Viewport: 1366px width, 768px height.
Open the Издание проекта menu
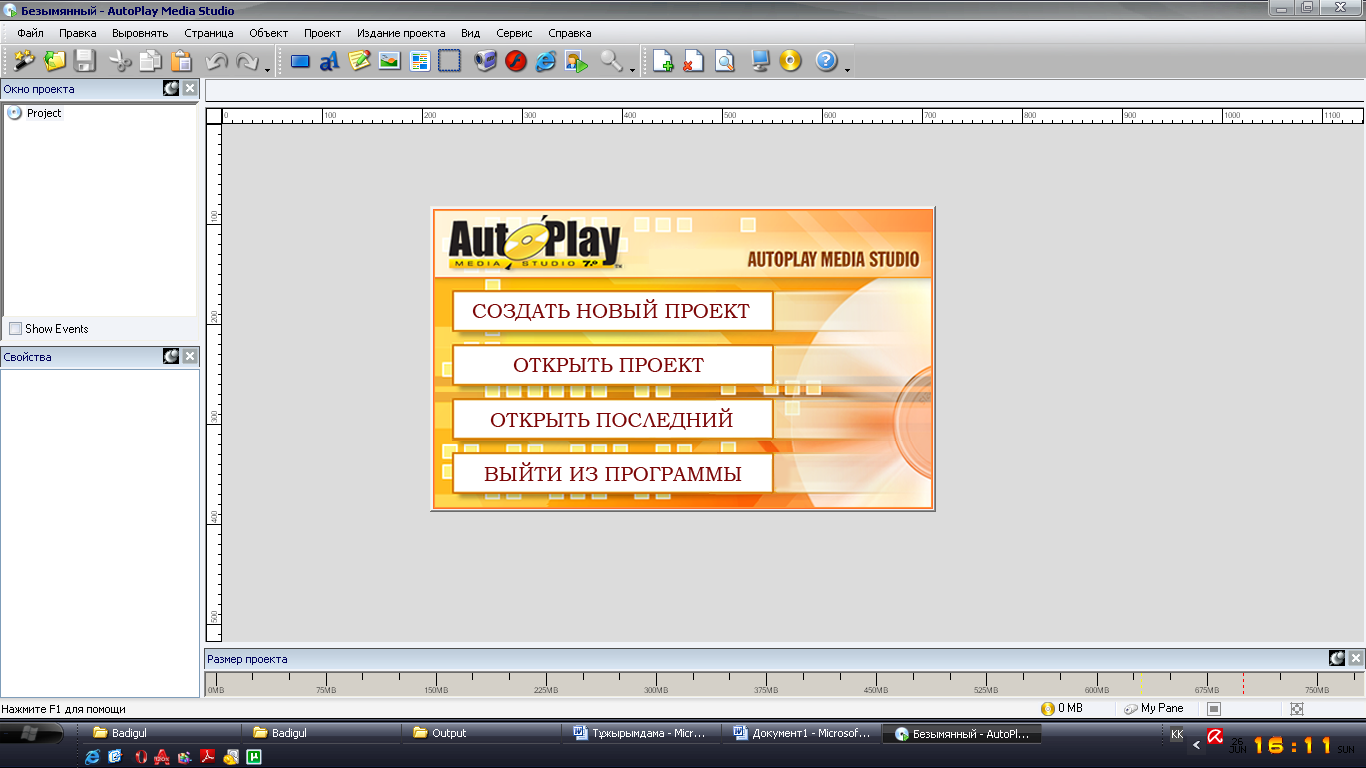pyautogui.click(x=401, y=33)
